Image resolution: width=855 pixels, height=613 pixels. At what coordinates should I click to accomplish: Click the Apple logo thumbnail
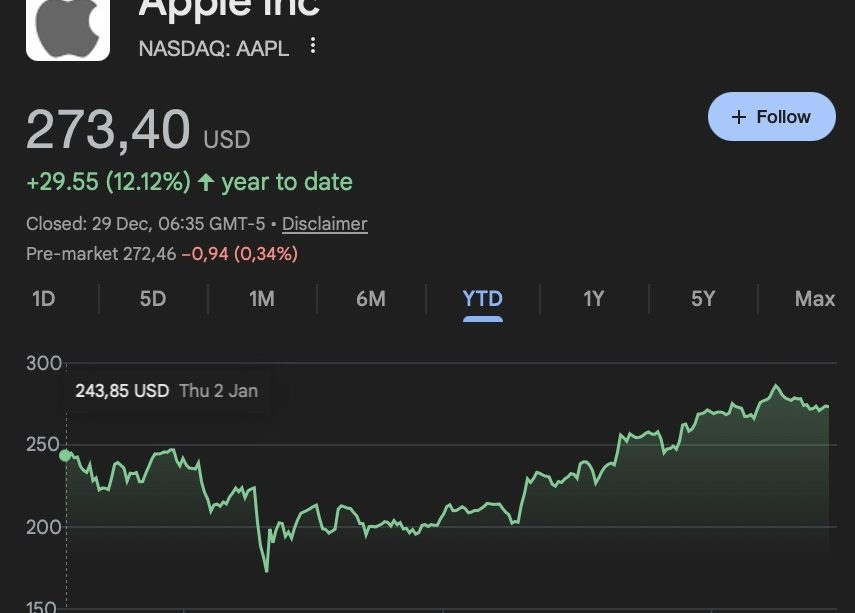click(68, 28)
